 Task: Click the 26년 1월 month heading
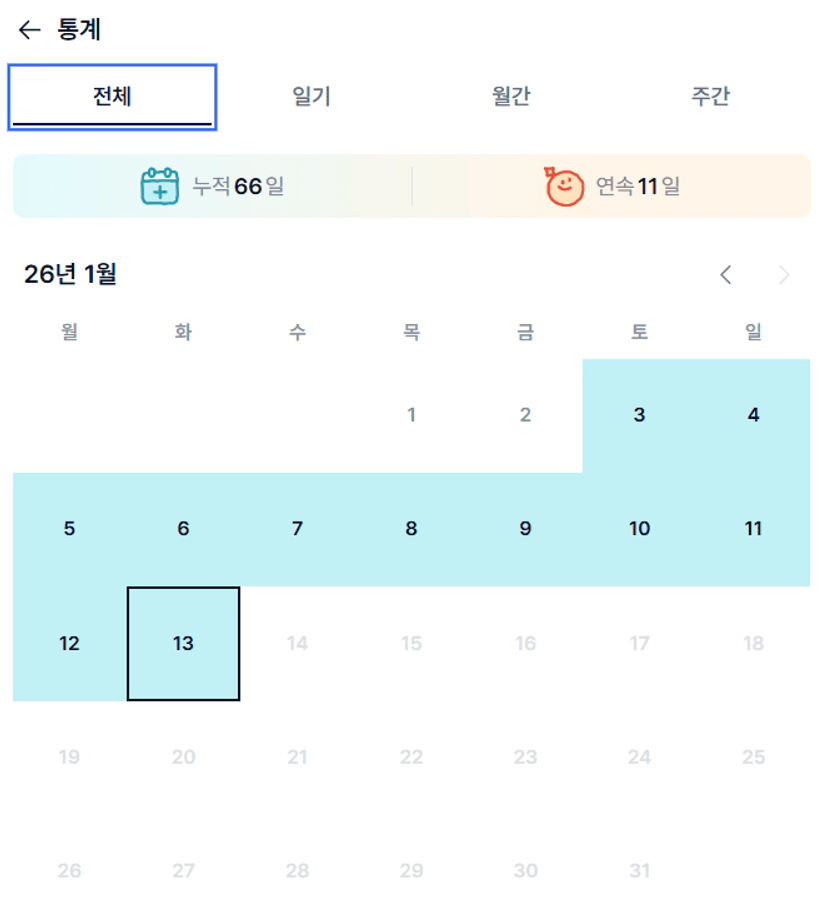point(70,274)
